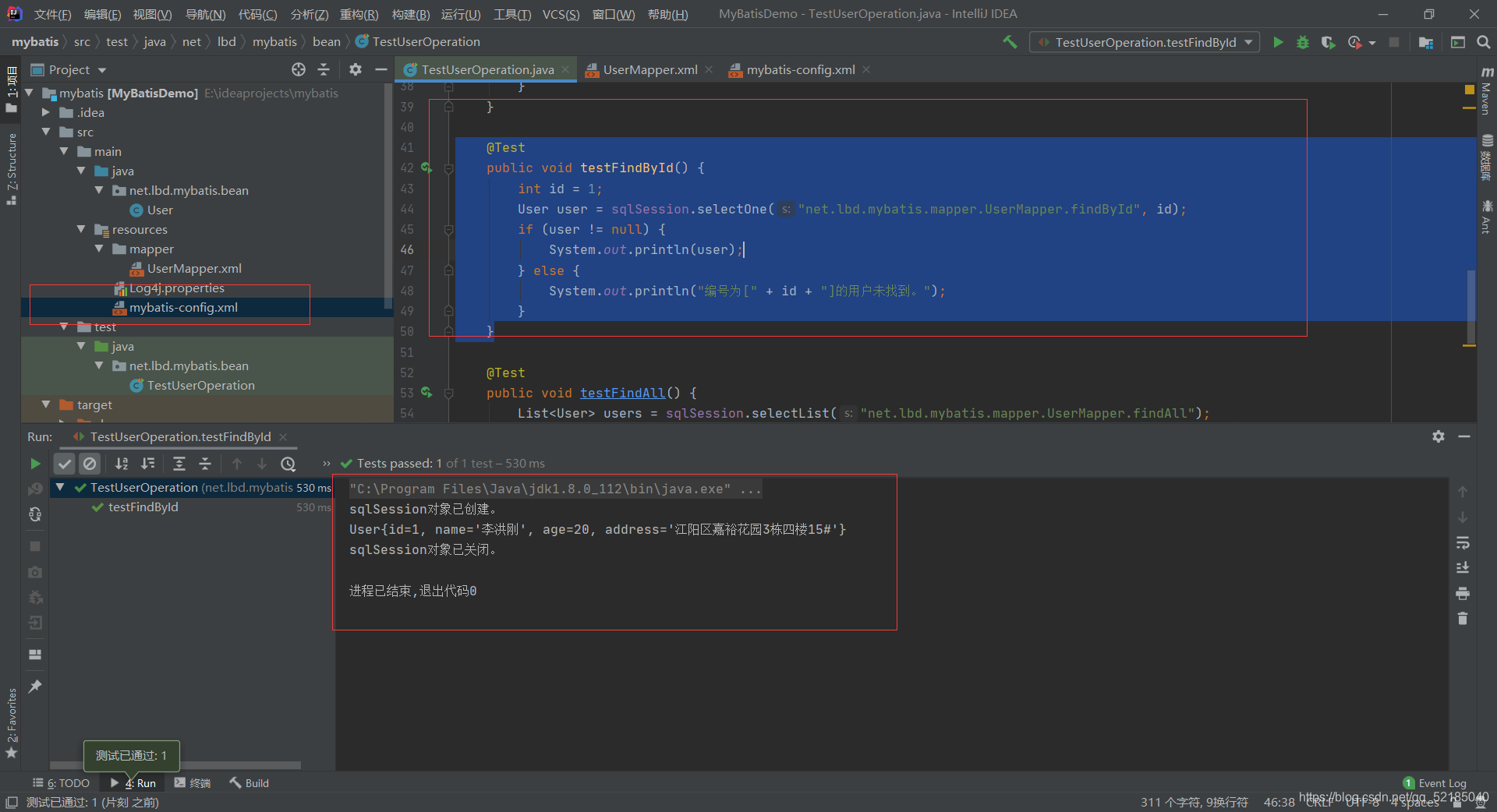Collapse the mybatis [MyBatisDemo] root node

(x=30, y=93)
